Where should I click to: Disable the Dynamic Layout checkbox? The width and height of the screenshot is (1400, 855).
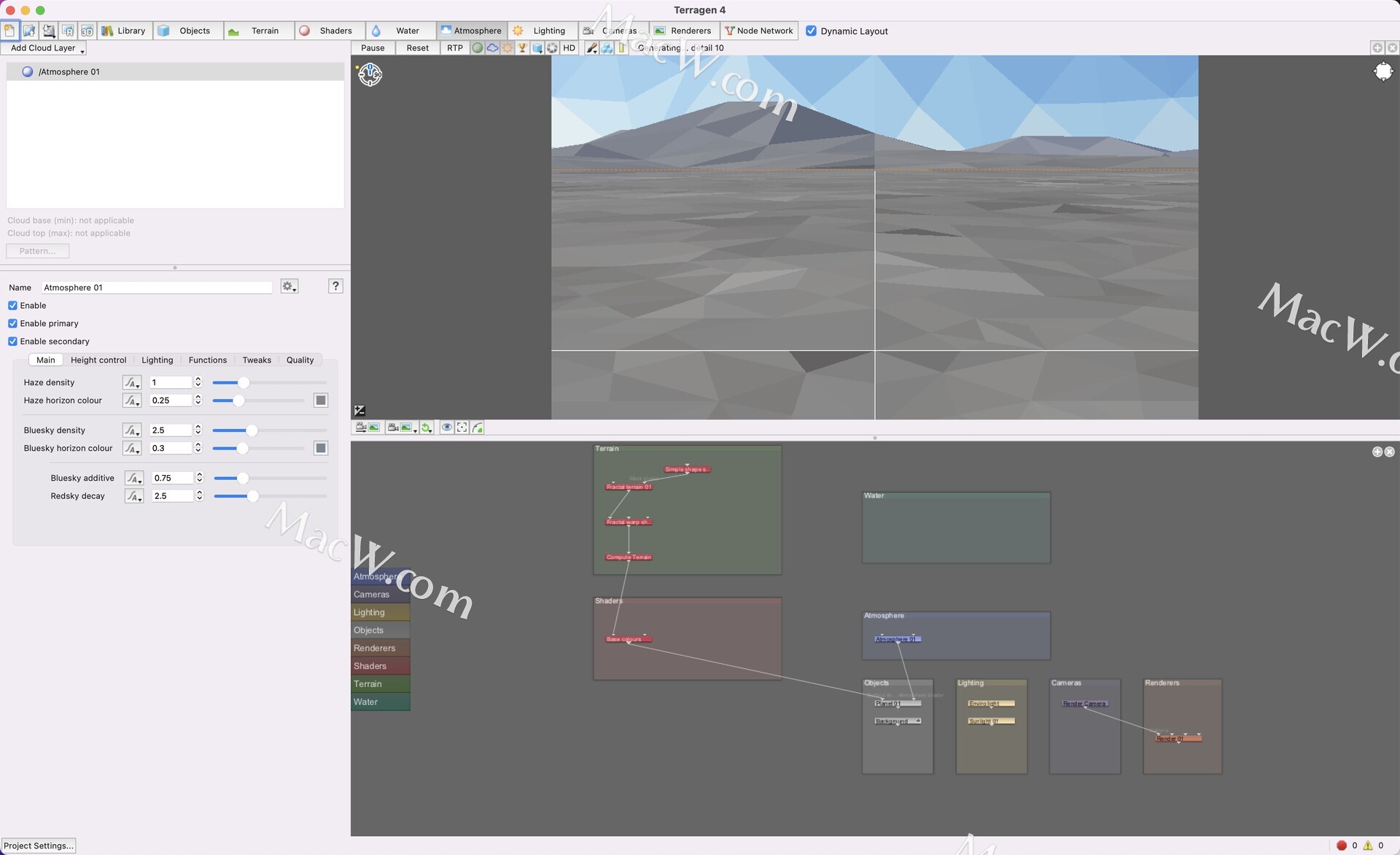point(811,31)
